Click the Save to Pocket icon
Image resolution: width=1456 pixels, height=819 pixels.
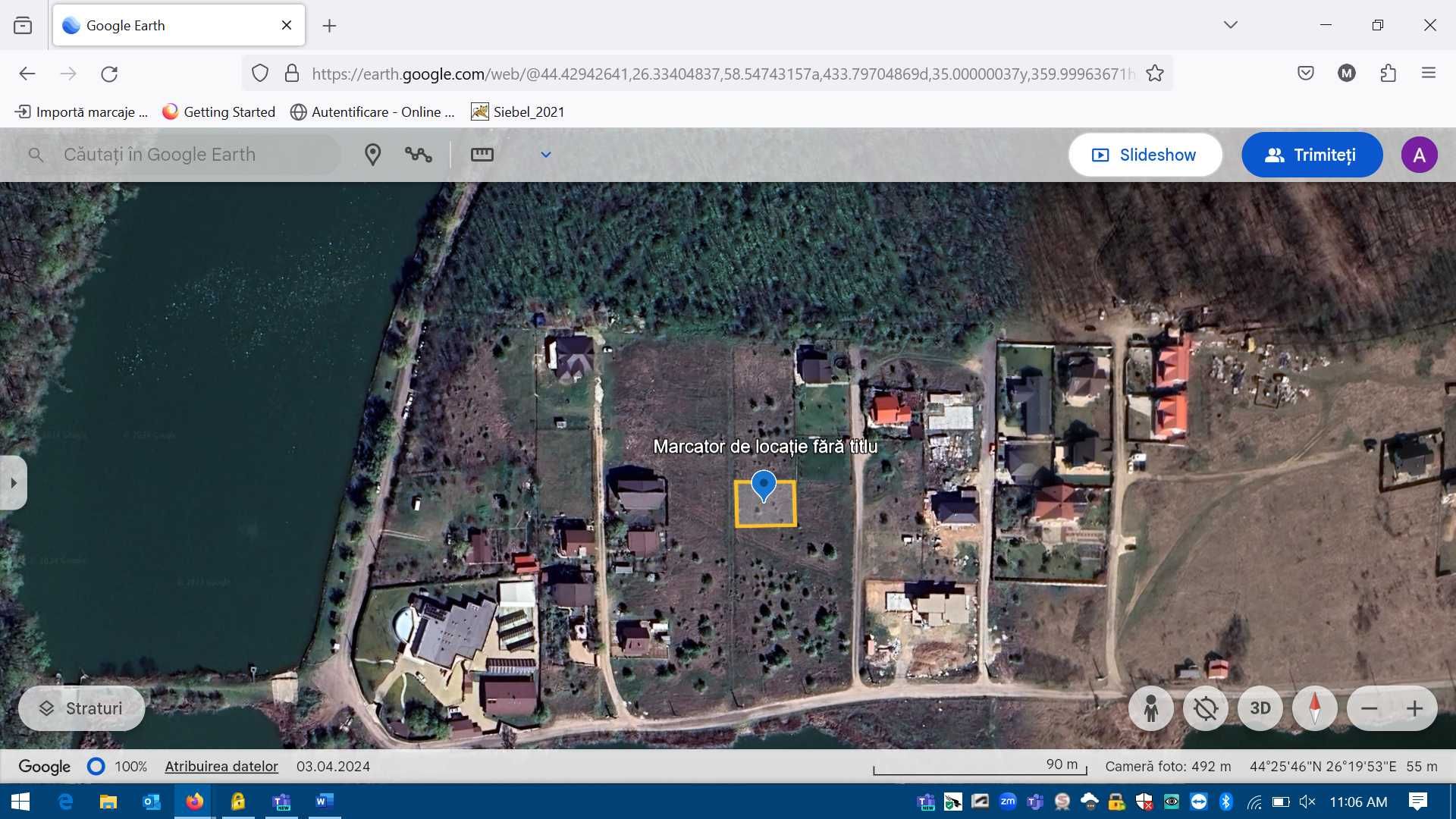click(1306, 74)
